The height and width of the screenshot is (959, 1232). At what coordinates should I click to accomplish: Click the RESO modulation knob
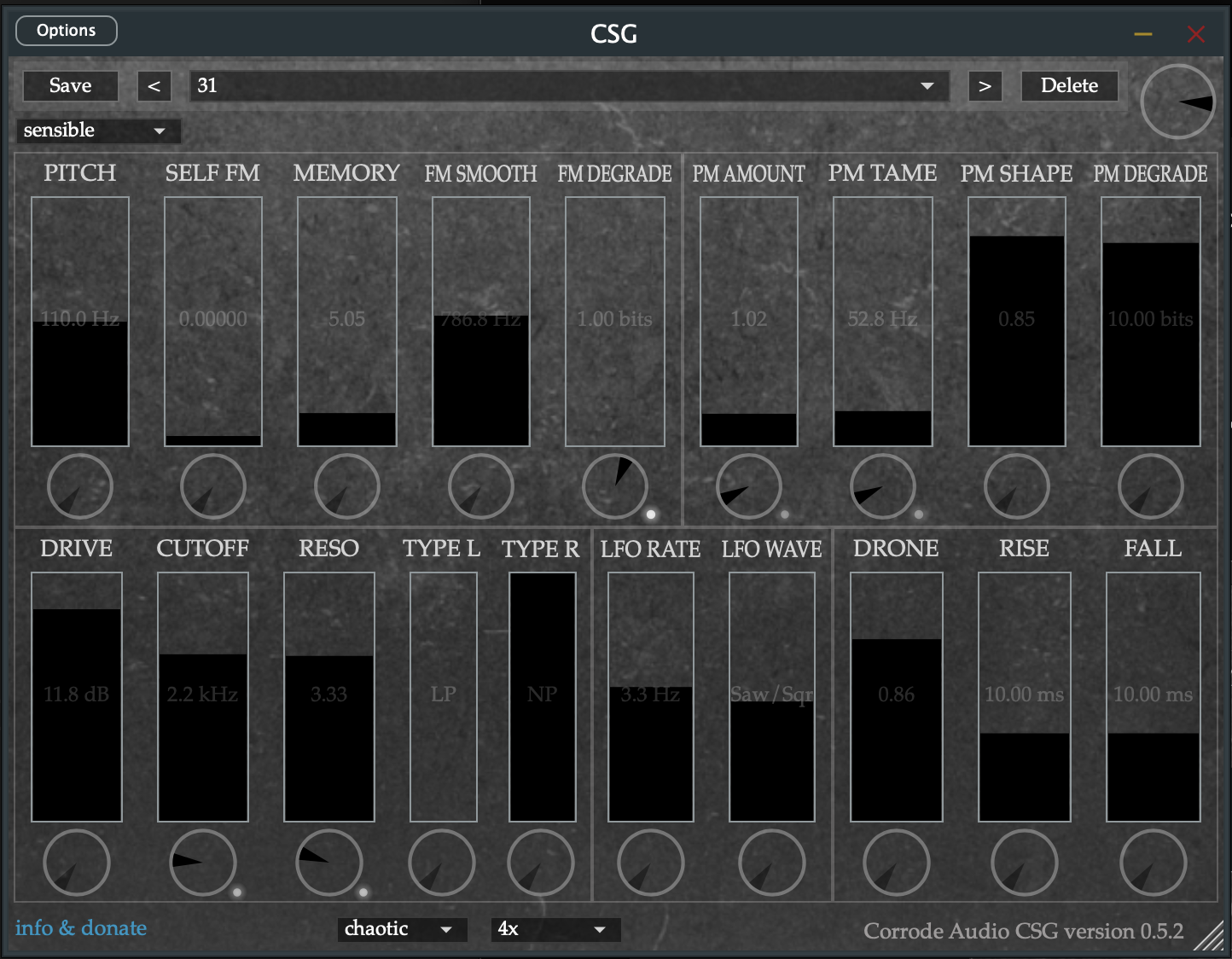(329, 862)
